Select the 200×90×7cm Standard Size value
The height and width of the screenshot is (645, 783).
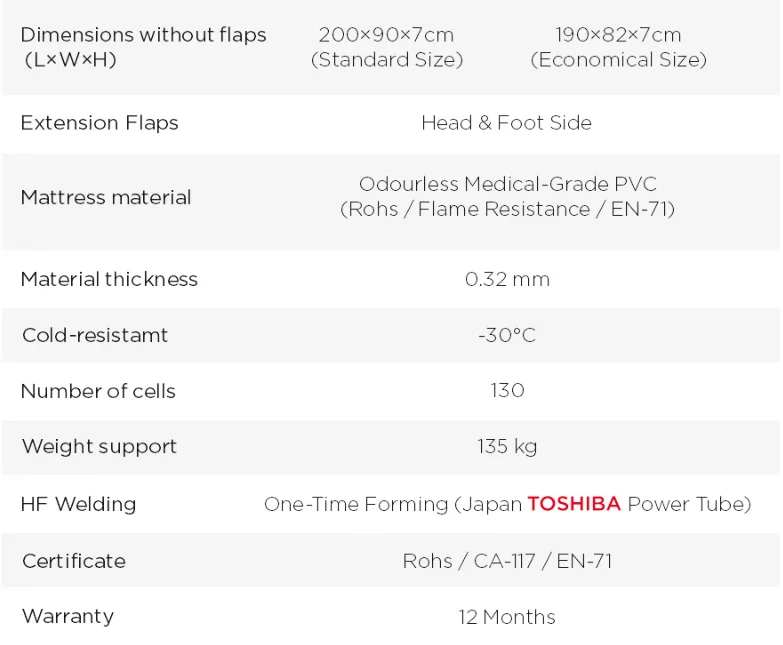386,47
